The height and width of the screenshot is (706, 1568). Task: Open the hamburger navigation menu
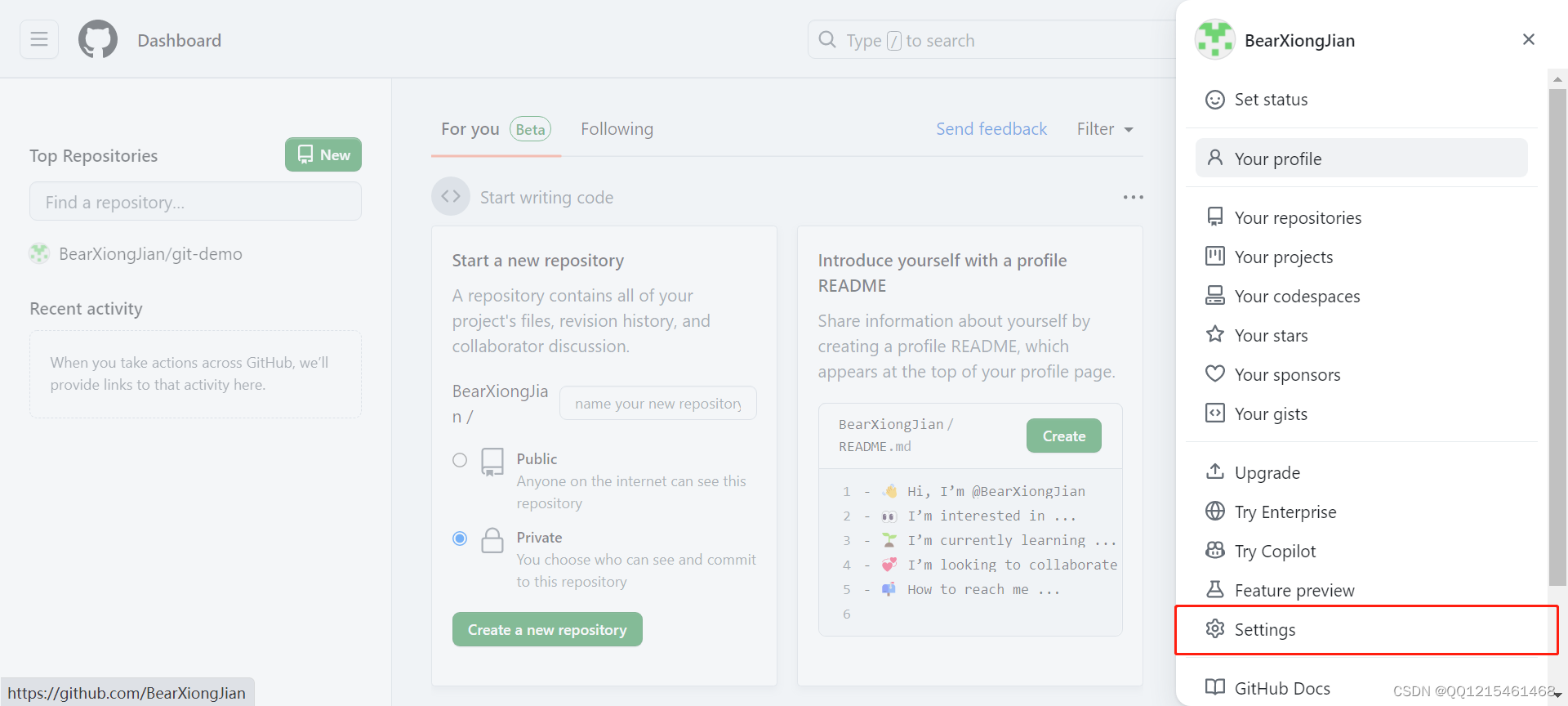pos(39,39)
